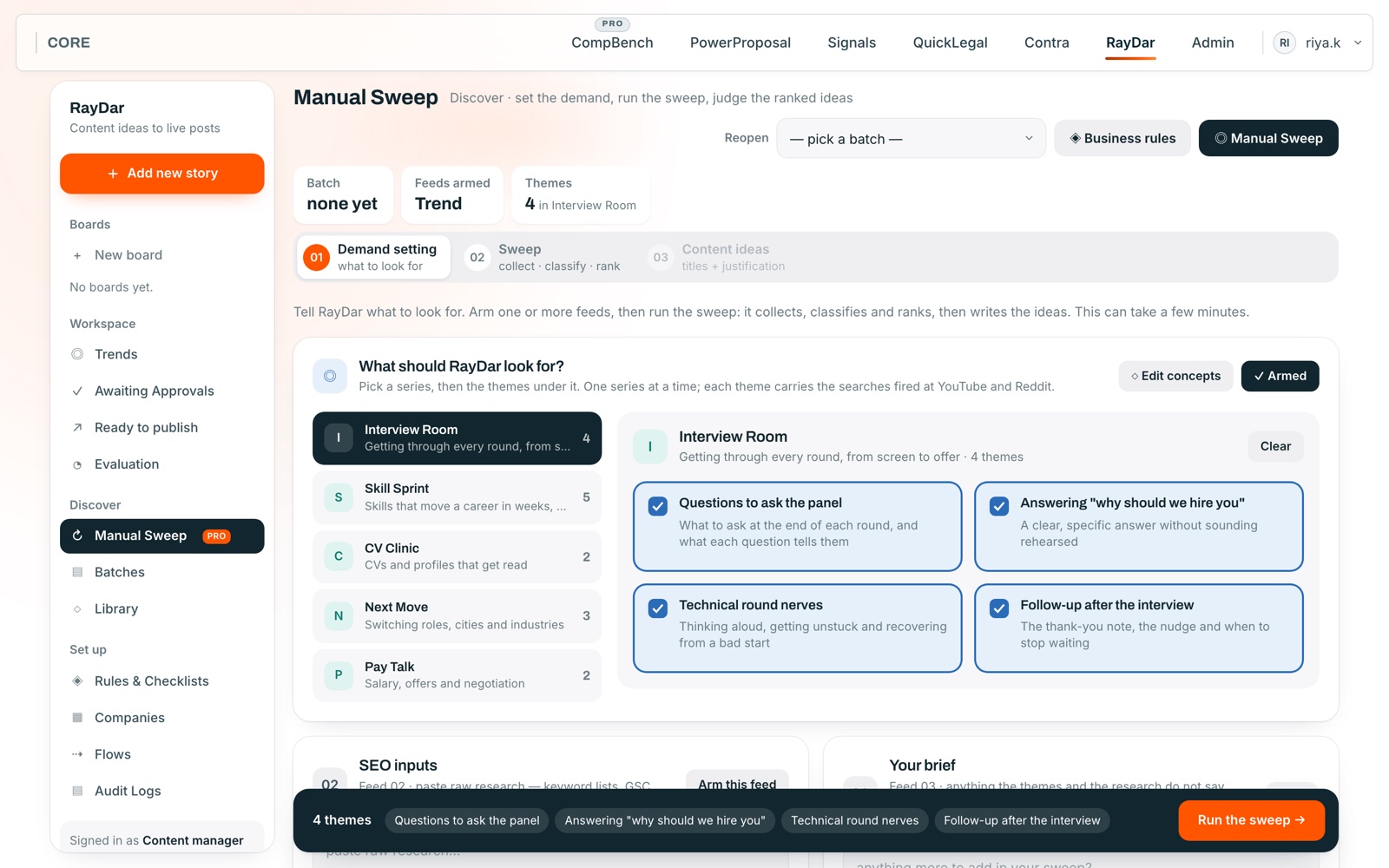Click the Evaluation sidebar icon

(x=77, y=464)
